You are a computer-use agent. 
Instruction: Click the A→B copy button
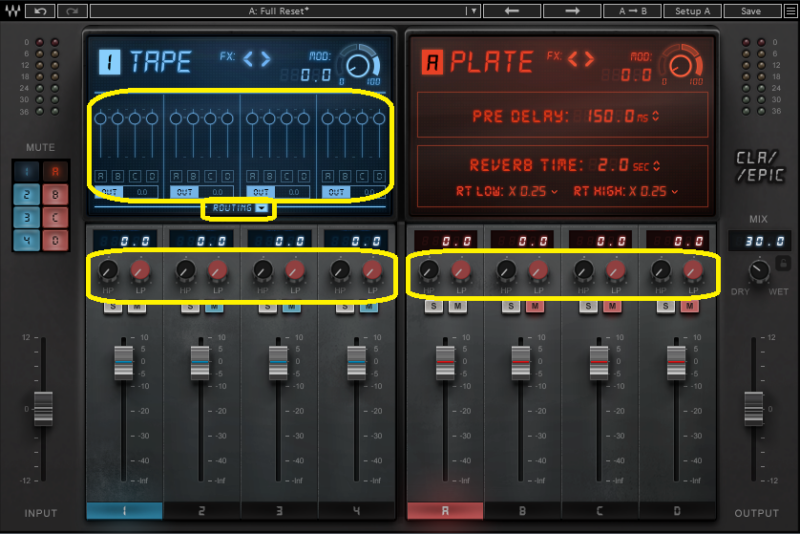(632, 11)
